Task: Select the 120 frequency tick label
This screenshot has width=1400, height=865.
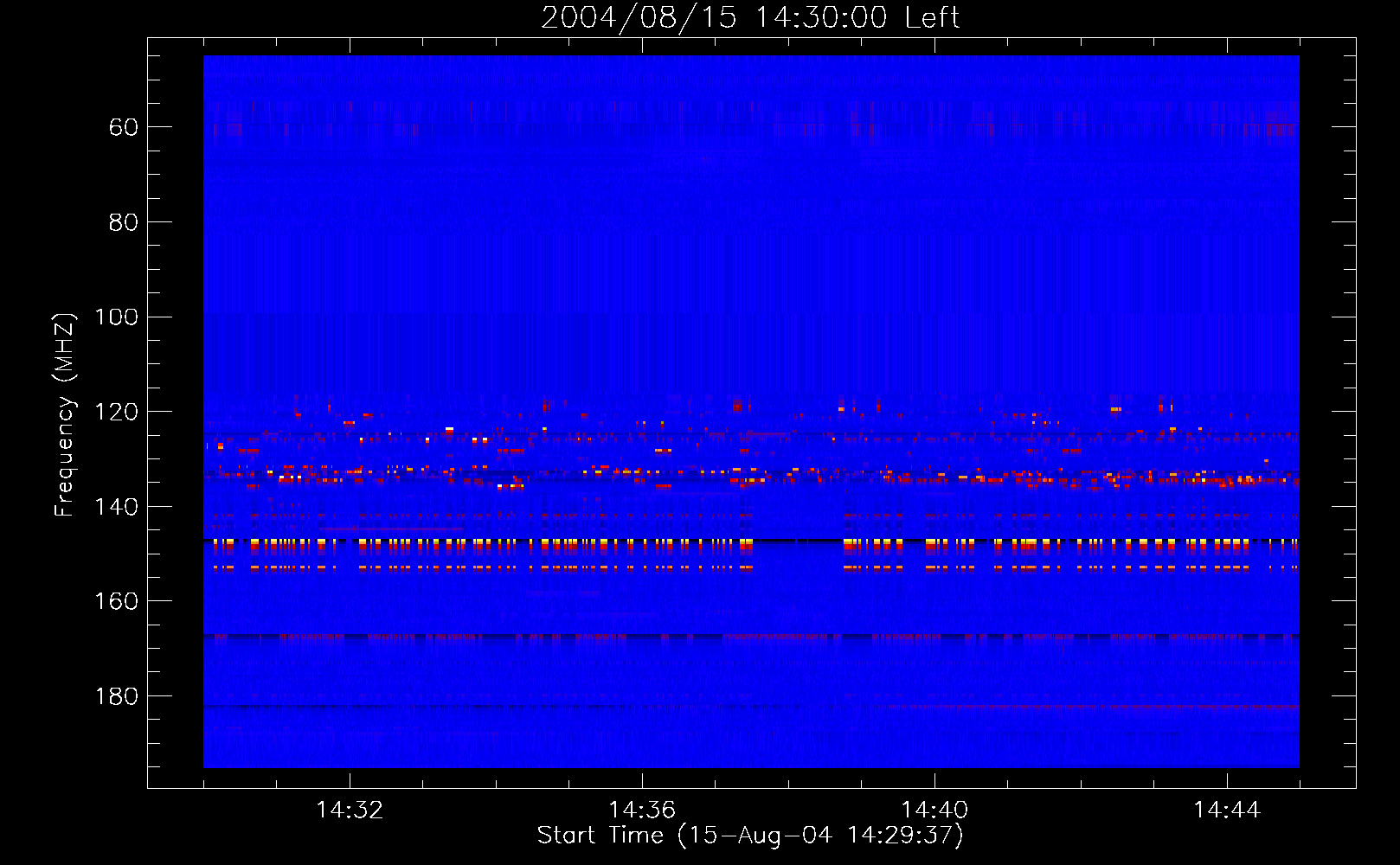Action: click(116, 412)
